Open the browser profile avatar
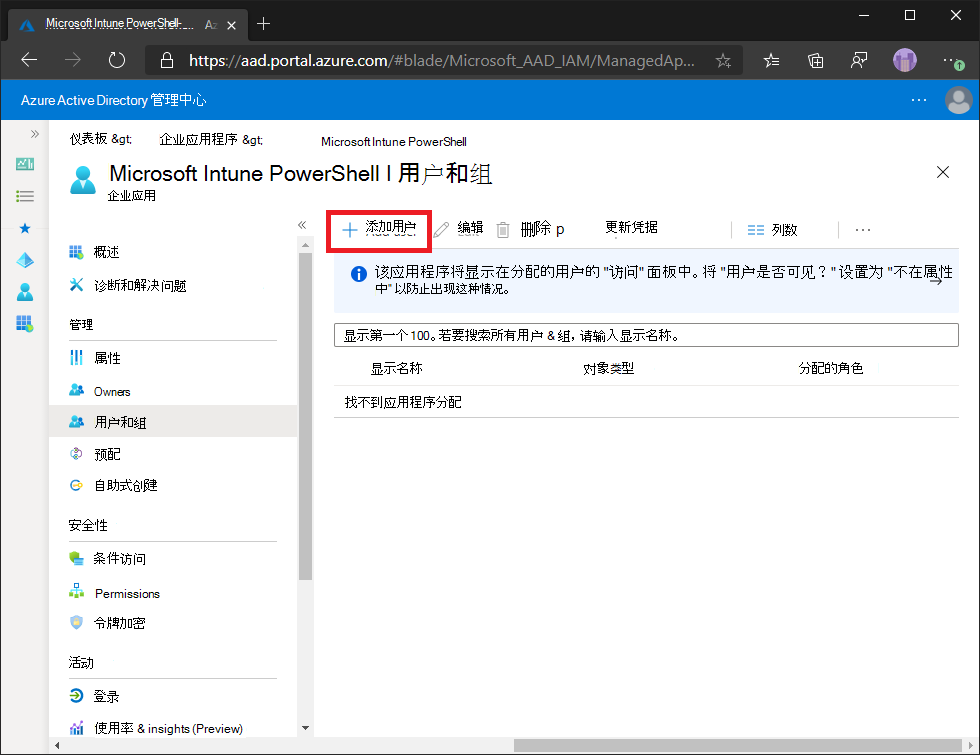 point(904,60)
